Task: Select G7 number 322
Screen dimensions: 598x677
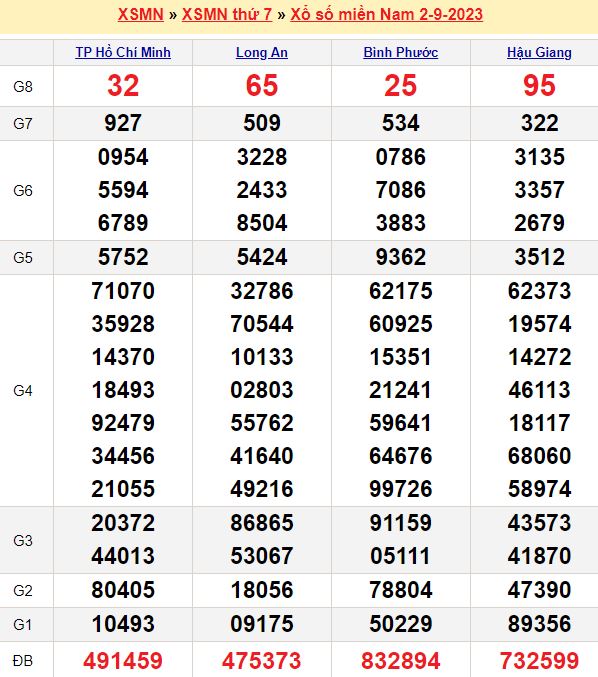Action: click(x=539, y=123)
